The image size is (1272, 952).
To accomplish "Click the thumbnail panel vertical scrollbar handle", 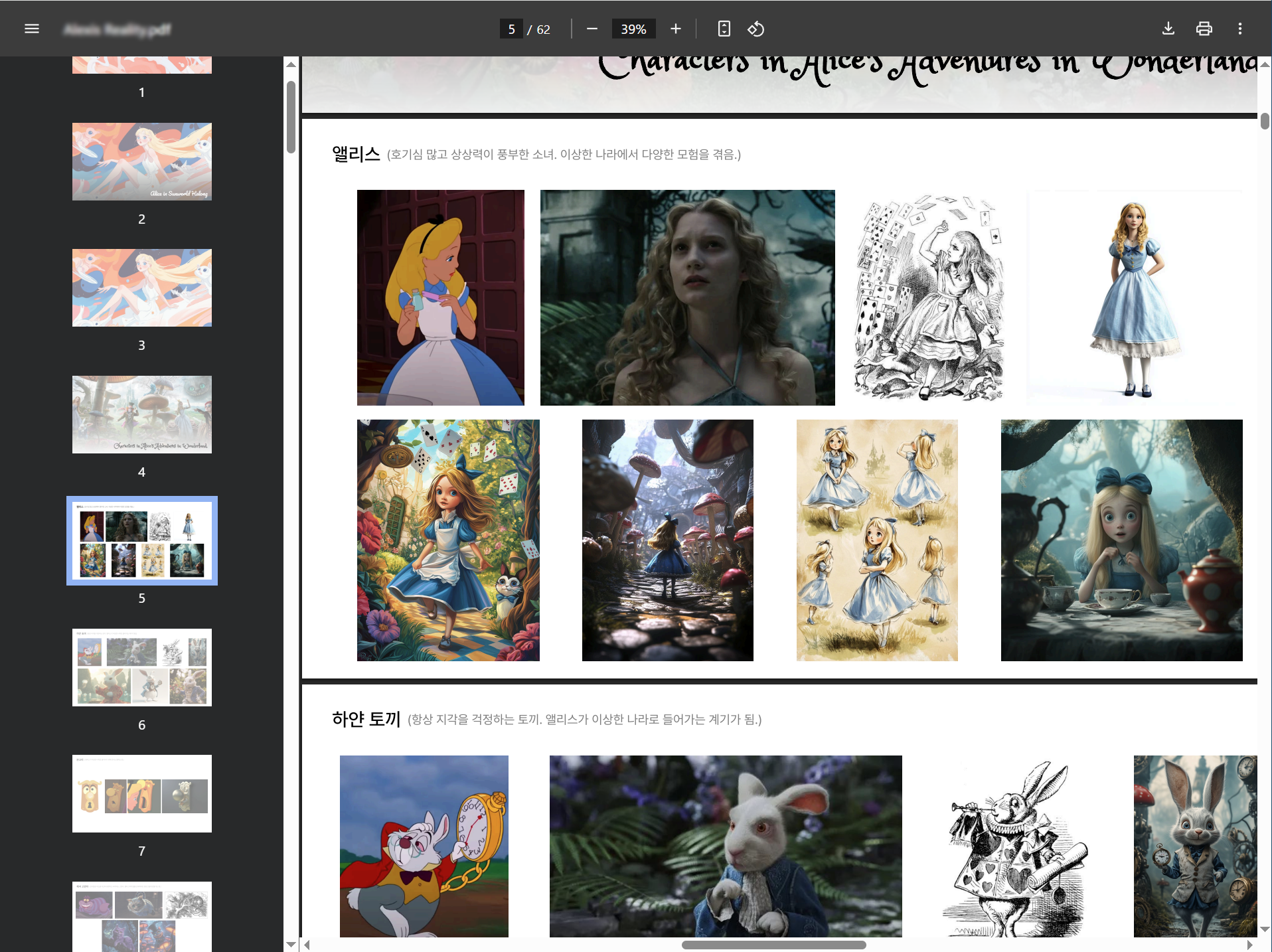I will pyautogui.click(x=291, y=118).
